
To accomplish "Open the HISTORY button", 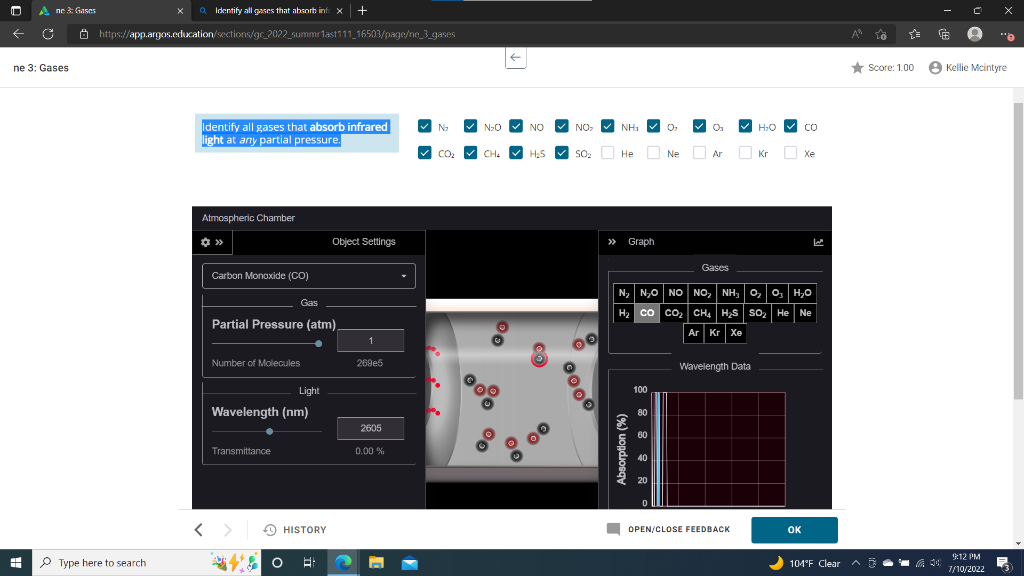I will click(x=295, y=530).
